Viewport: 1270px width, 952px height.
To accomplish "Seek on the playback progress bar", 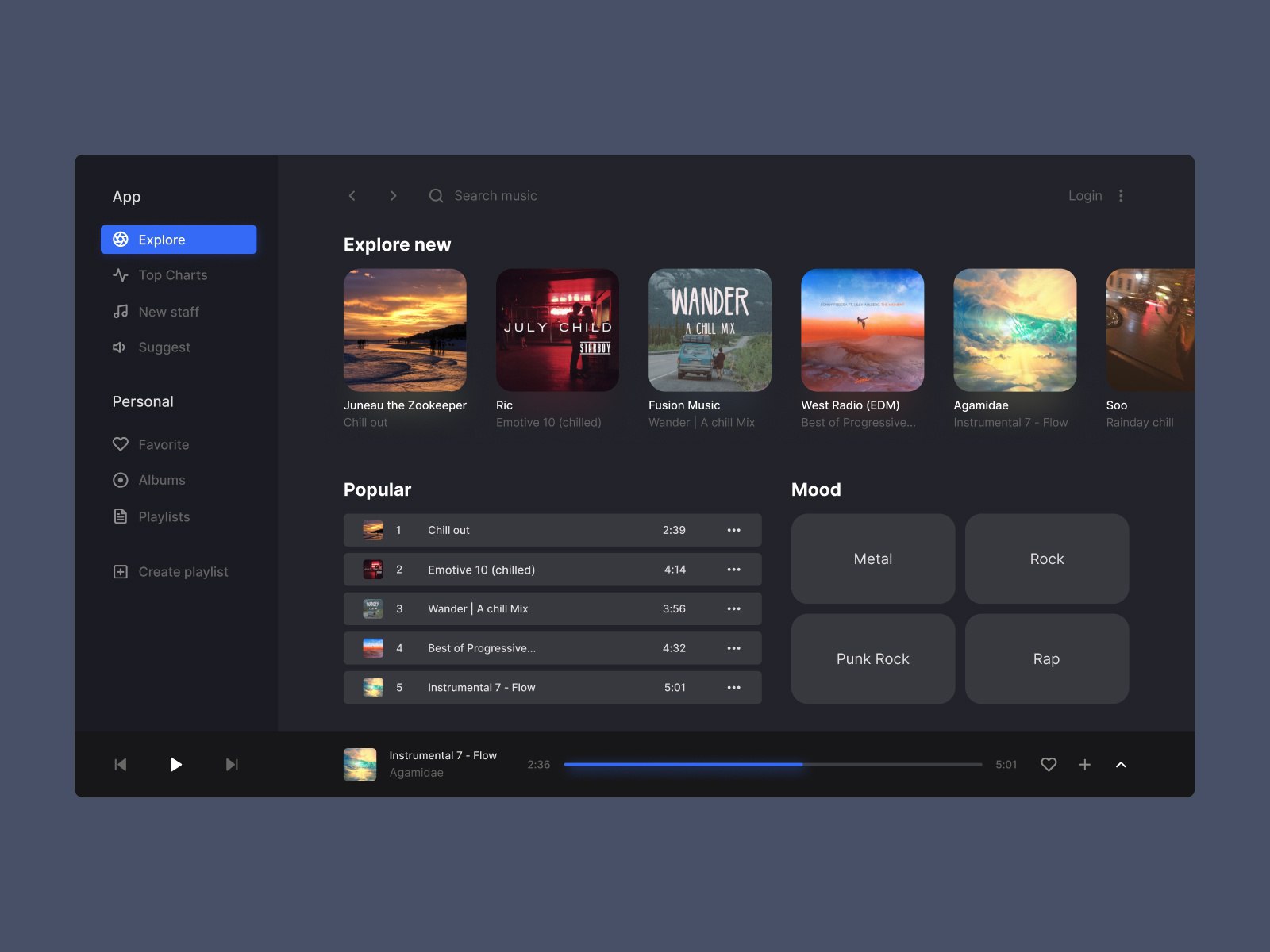I will pyautogui.click(x=773, y=765).
